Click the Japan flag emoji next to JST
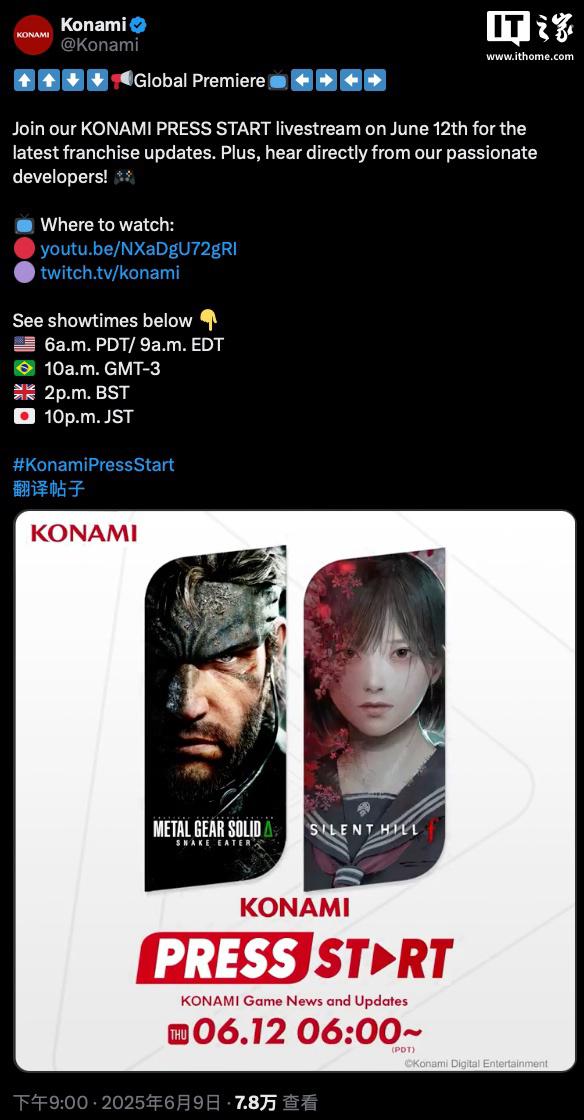Viewport: 584px width, 1120px height. coord(24,416)
